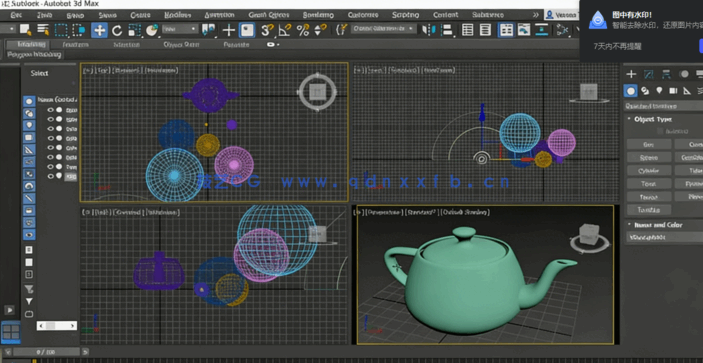Toggle 3D Snaps button
Screen dimensions: 703x363
pos(268,30)
